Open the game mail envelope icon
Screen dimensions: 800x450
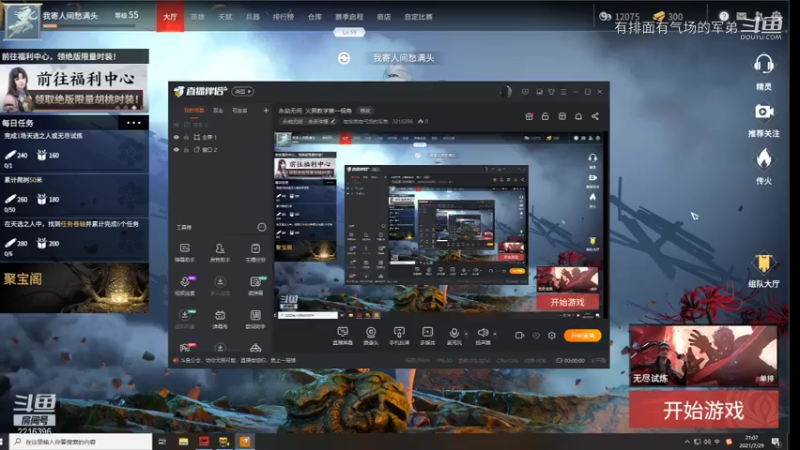pos(741,16)
